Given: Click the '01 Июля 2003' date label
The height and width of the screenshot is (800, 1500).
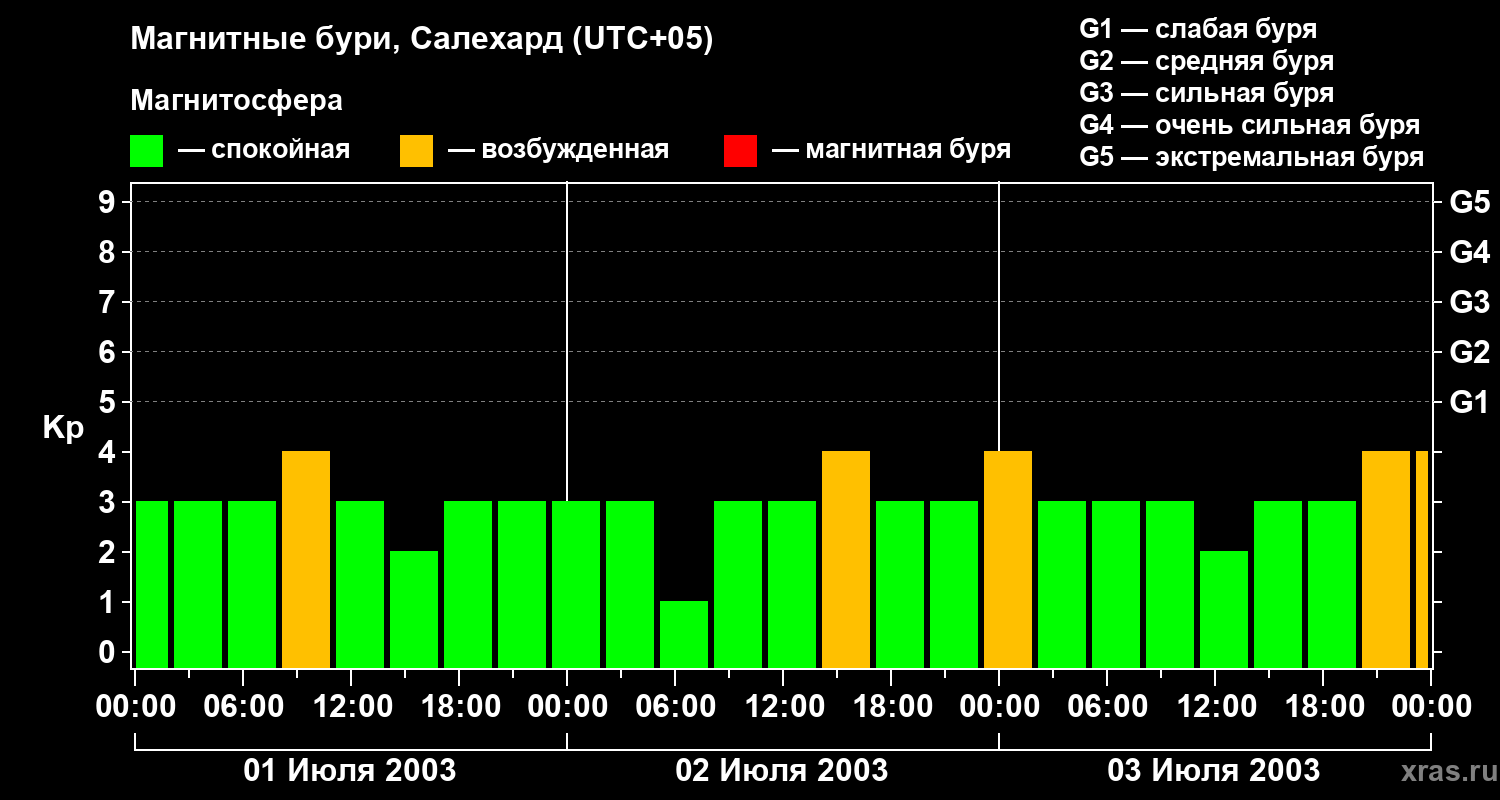Looking at the screenshot, I should pyautogui.click(x=350, y=771).
